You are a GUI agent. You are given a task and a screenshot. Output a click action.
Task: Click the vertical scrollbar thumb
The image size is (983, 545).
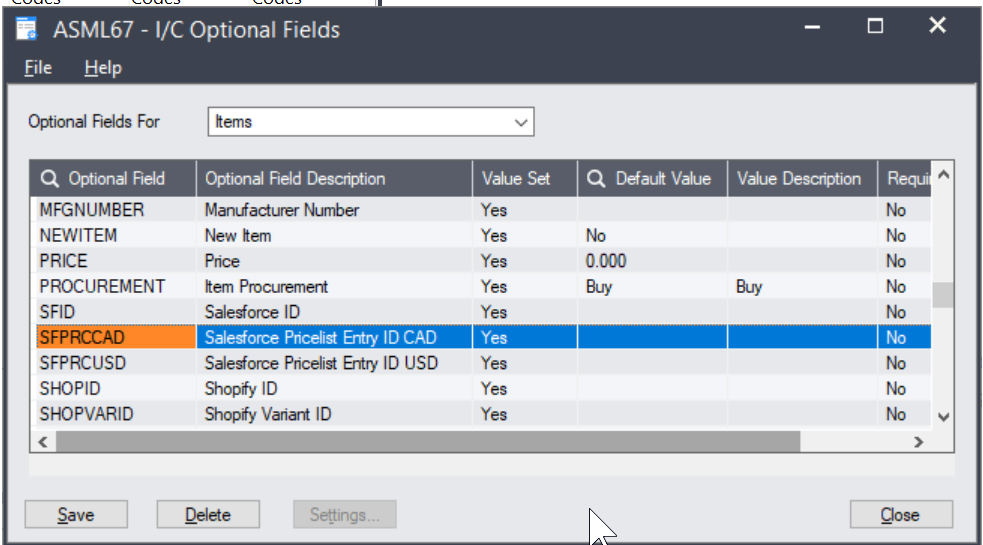[941, 295]
